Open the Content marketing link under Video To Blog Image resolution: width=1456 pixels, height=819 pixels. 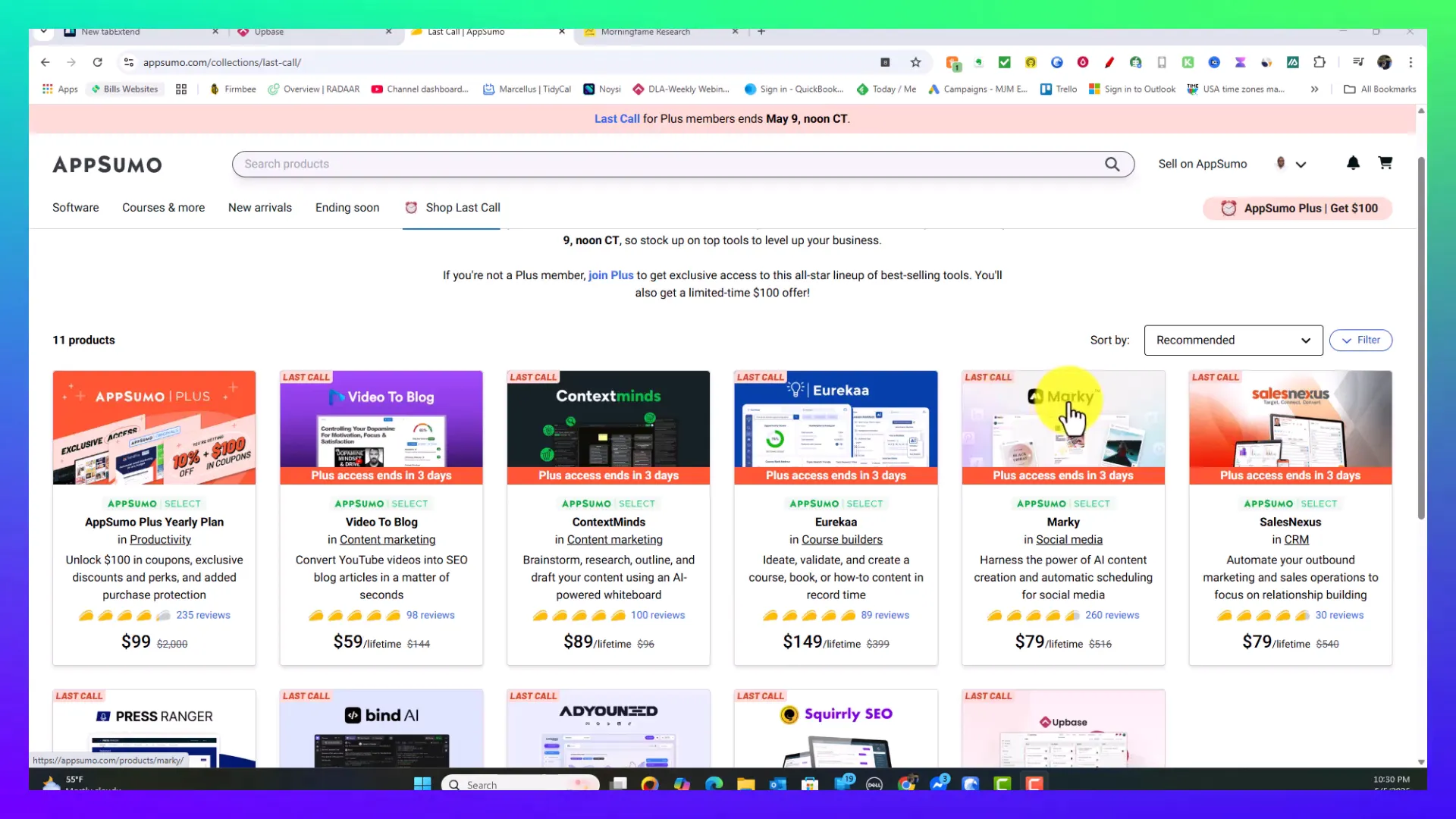(x=388, y=539)
